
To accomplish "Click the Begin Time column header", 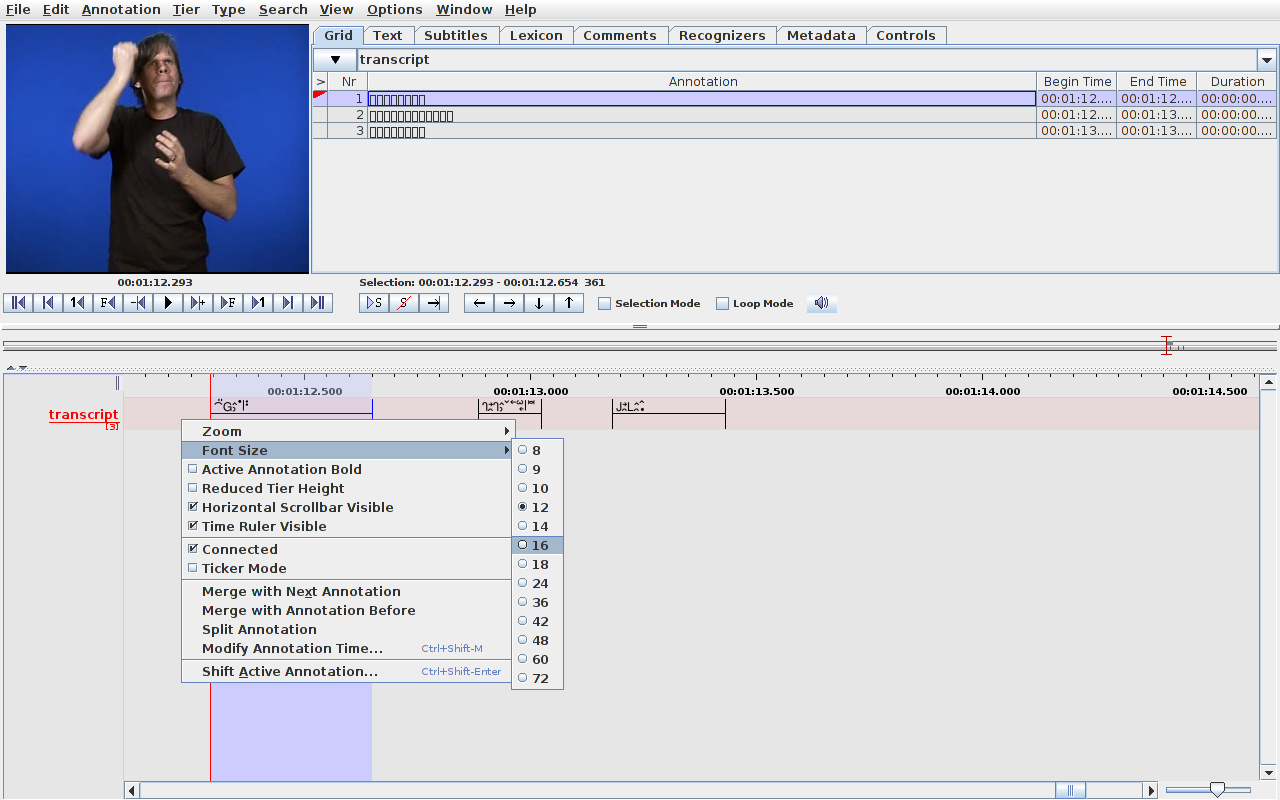I will tap(1077, 82).
